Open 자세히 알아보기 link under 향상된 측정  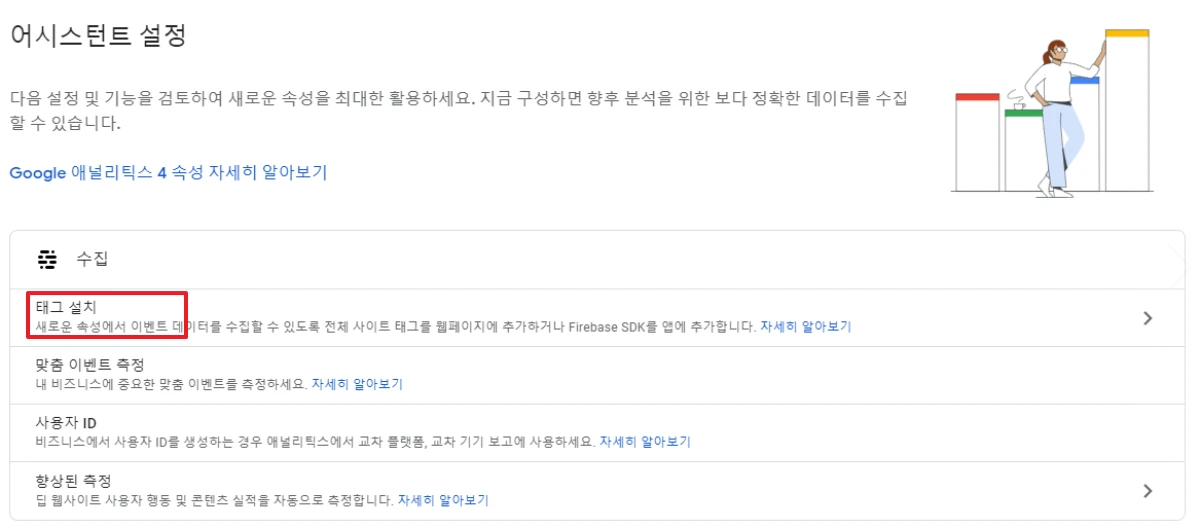443,499
